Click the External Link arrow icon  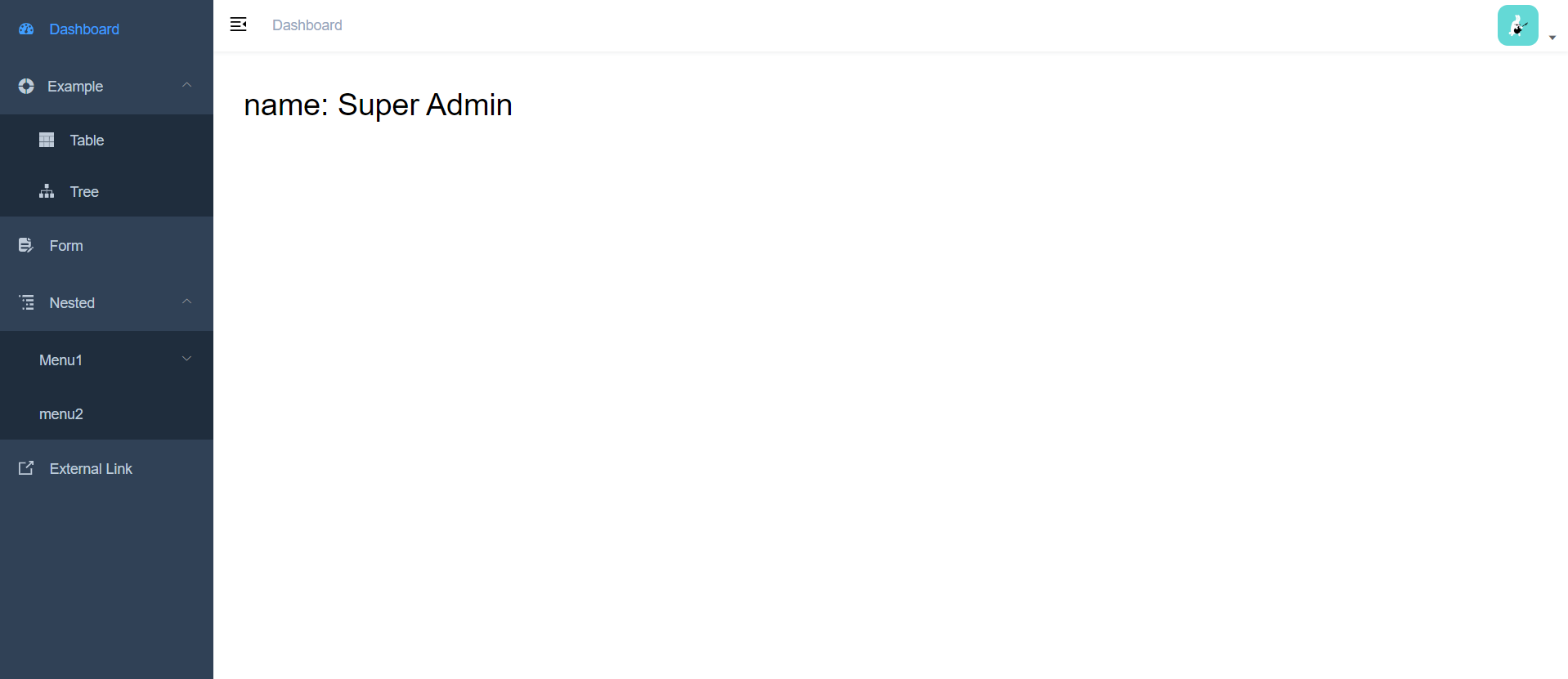(26, 468)
